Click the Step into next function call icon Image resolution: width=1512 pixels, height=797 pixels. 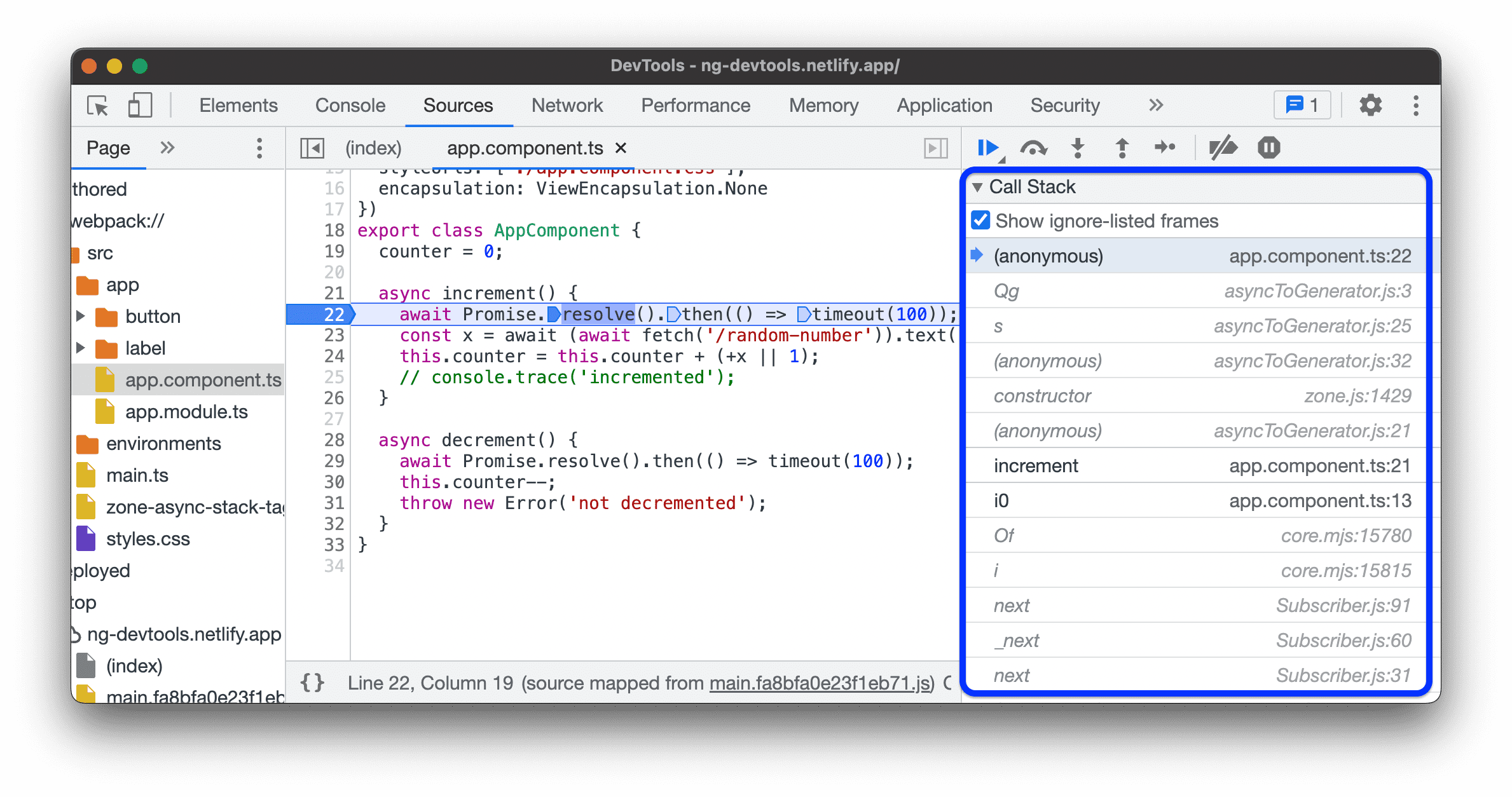pyautogui.click(x=1078, y=147)
